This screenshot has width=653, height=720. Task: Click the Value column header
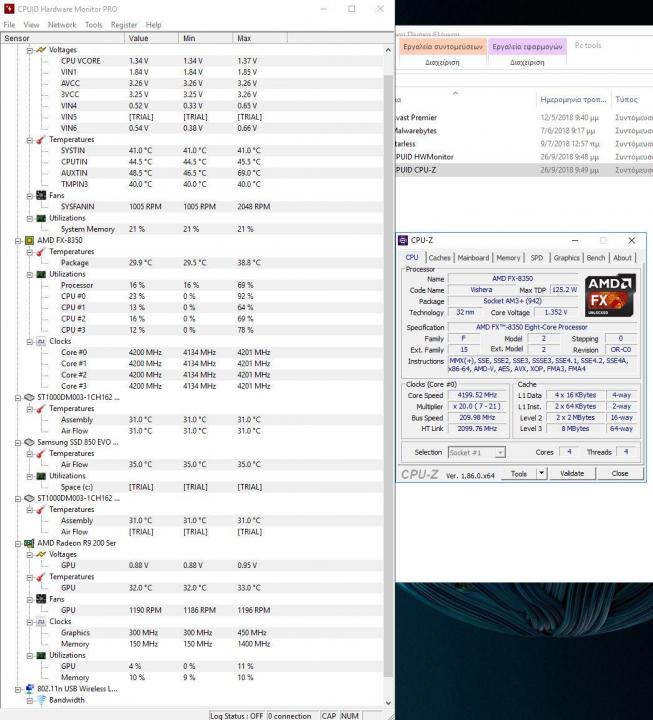[x=151, y=38]
